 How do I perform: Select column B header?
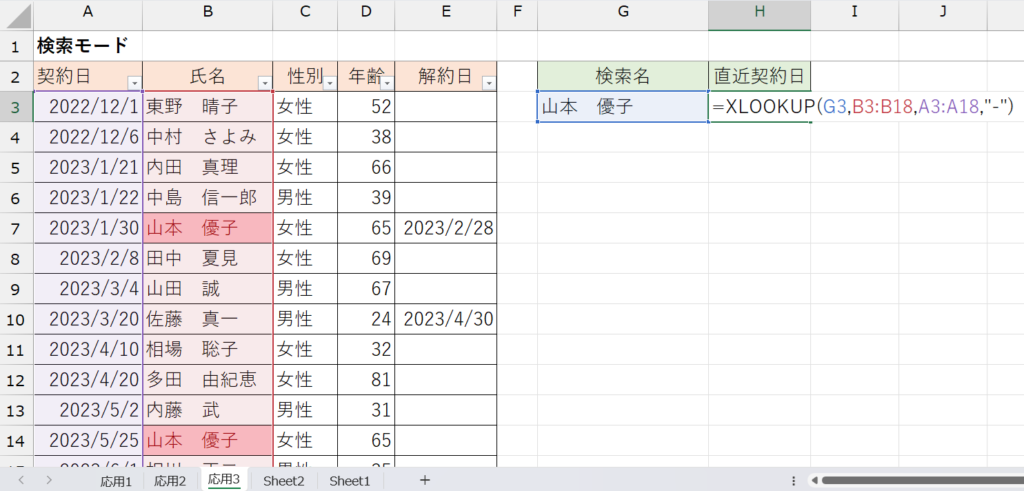pos(207,15)
